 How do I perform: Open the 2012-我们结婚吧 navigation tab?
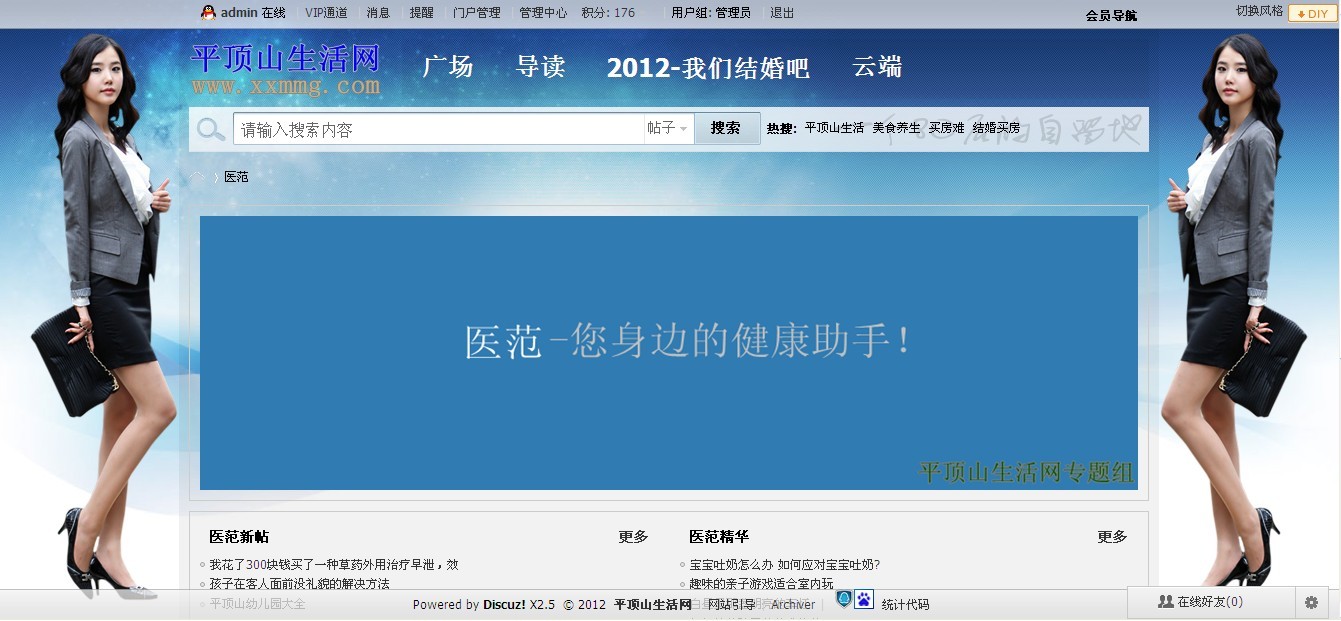pyautogui.click(x=708, y=68)
